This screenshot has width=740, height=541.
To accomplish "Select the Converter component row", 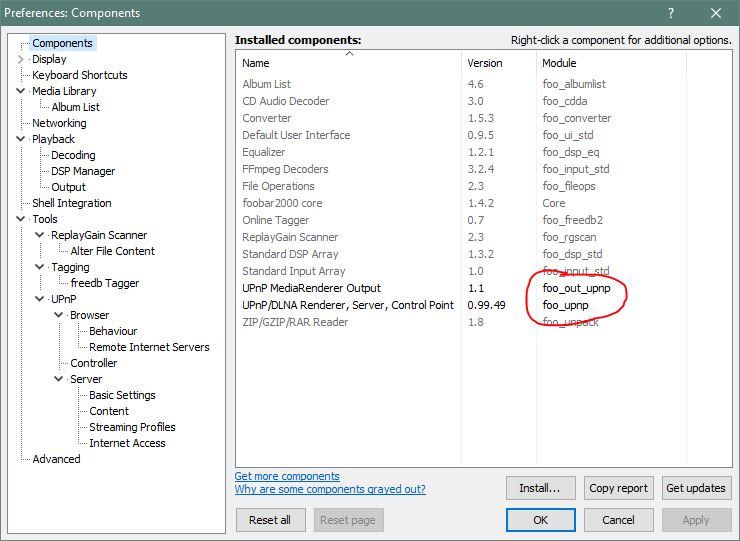I will [484, 118].
